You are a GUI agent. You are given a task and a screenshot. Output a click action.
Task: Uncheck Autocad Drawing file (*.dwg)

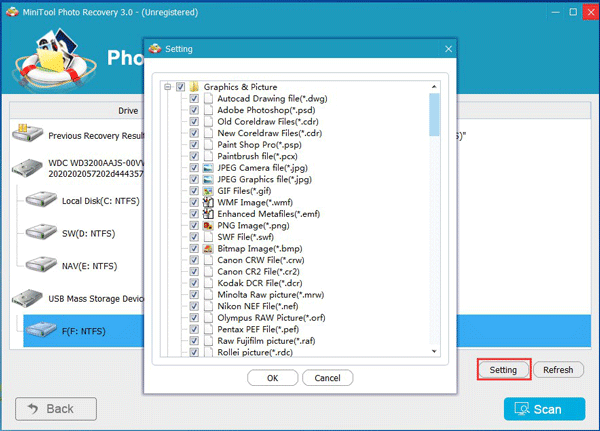[194, 98]
